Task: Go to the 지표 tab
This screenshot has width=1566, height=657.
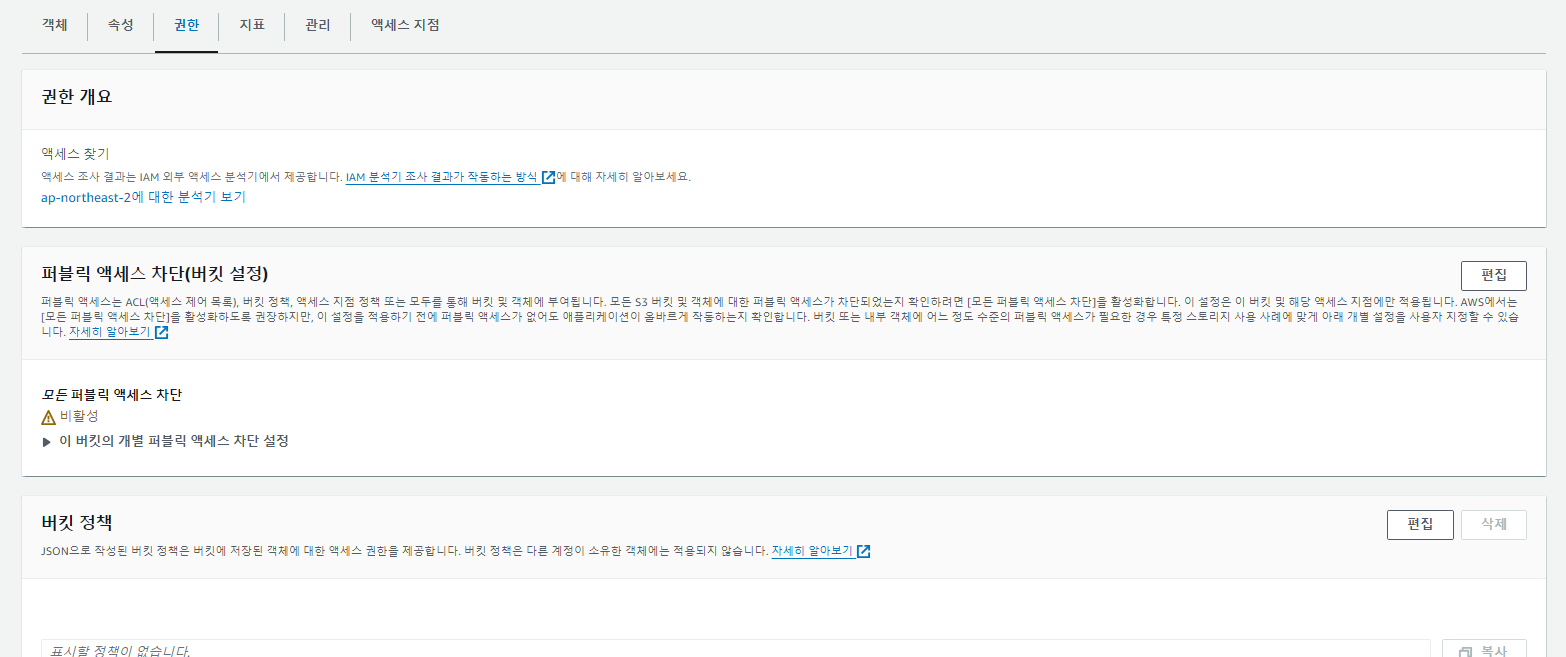Action: (251, 25)
